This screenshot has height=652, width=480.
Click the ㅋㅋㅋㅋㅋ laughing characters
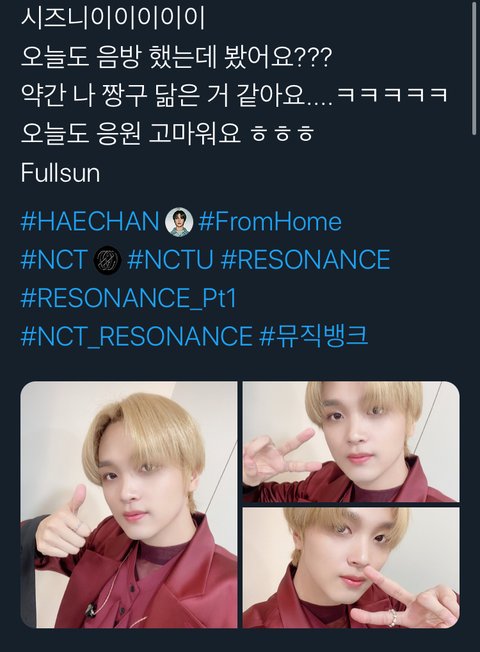point(392,95)
